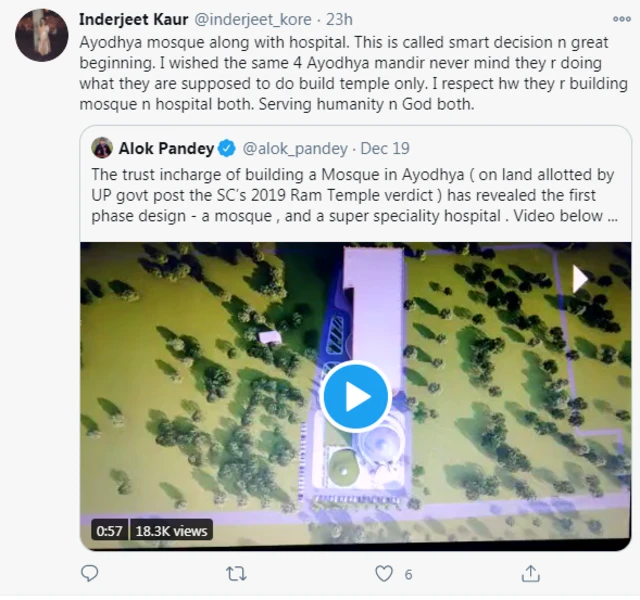Open Alok Pandey's small avatar
The image size is (640, 600).
click(x=102, y=148)
